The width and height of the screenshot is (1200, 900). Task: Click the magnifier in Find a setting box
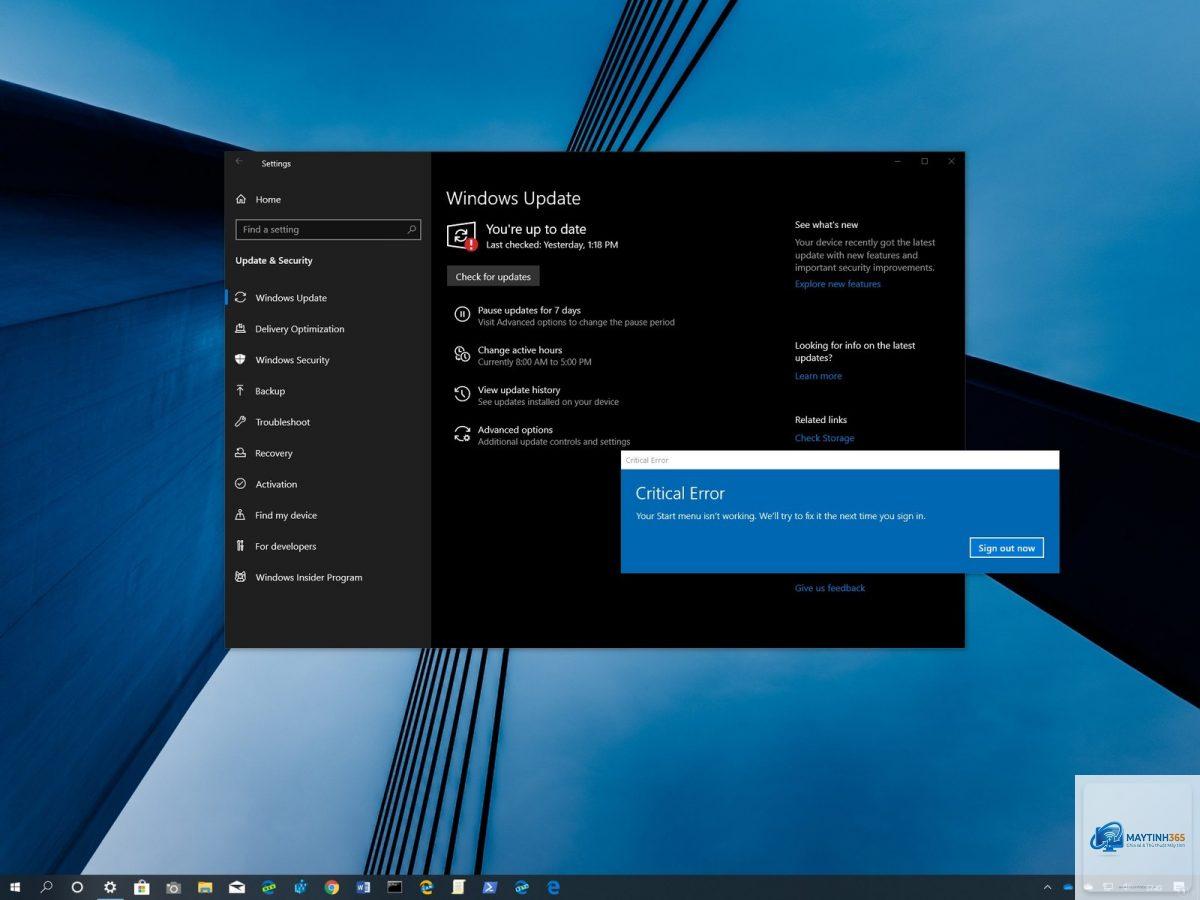[x=412, y=230]
